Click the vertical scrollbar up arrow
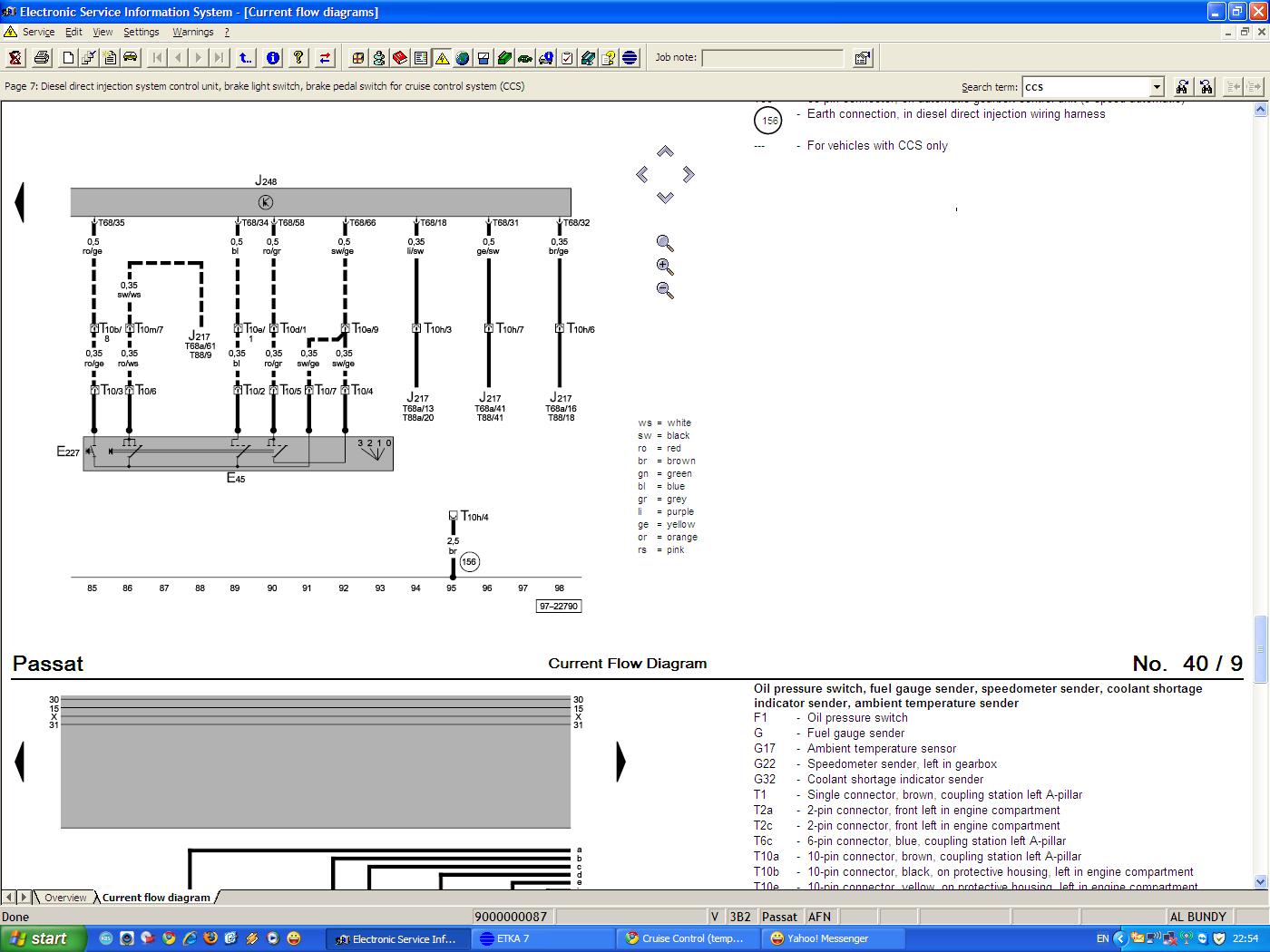Viewport: 1270px width, 952px height. [x=1260, y=110]
